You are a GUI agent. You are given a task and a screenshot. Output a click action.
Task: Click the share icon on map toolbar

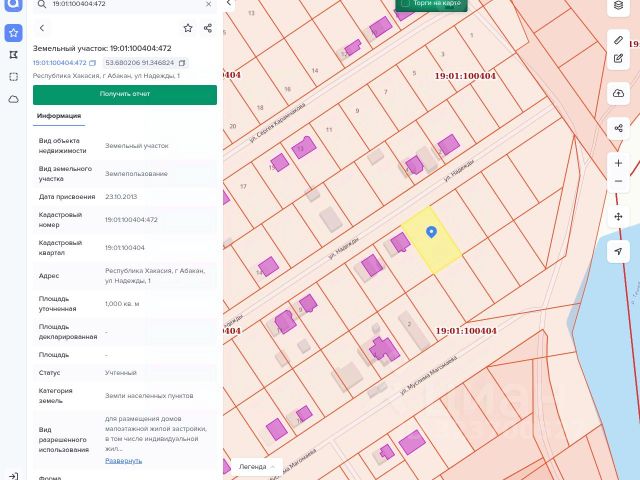[x=618, y=128]
